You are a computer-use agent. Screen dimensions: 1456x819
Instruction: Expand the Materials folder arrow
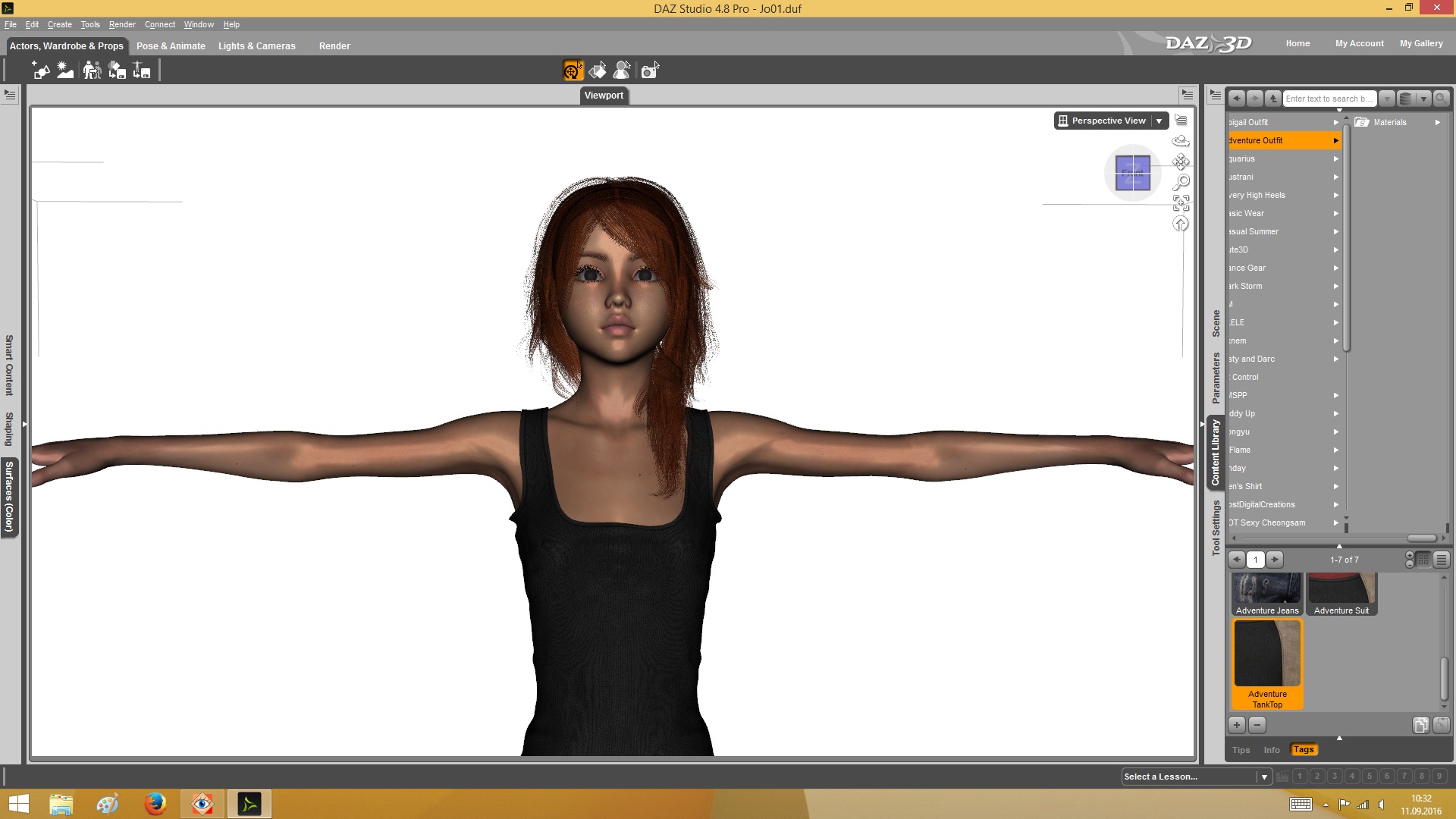click(x=1437, y=122)
